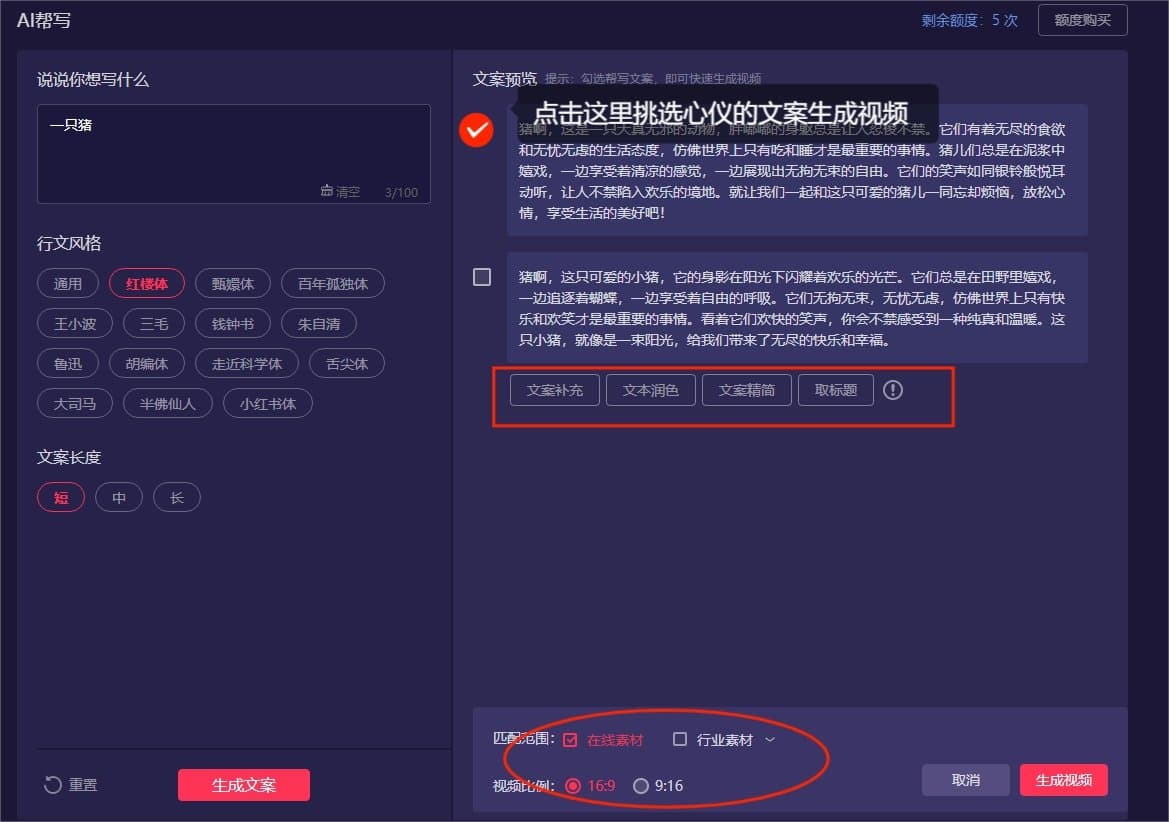
Task: Select the 朱自清 style tag
Action: point(318,323)
